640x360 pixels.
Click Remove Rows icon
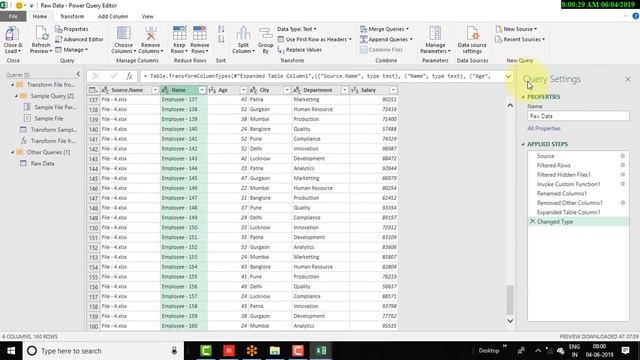pyautogui.click(x=200, y=33)
